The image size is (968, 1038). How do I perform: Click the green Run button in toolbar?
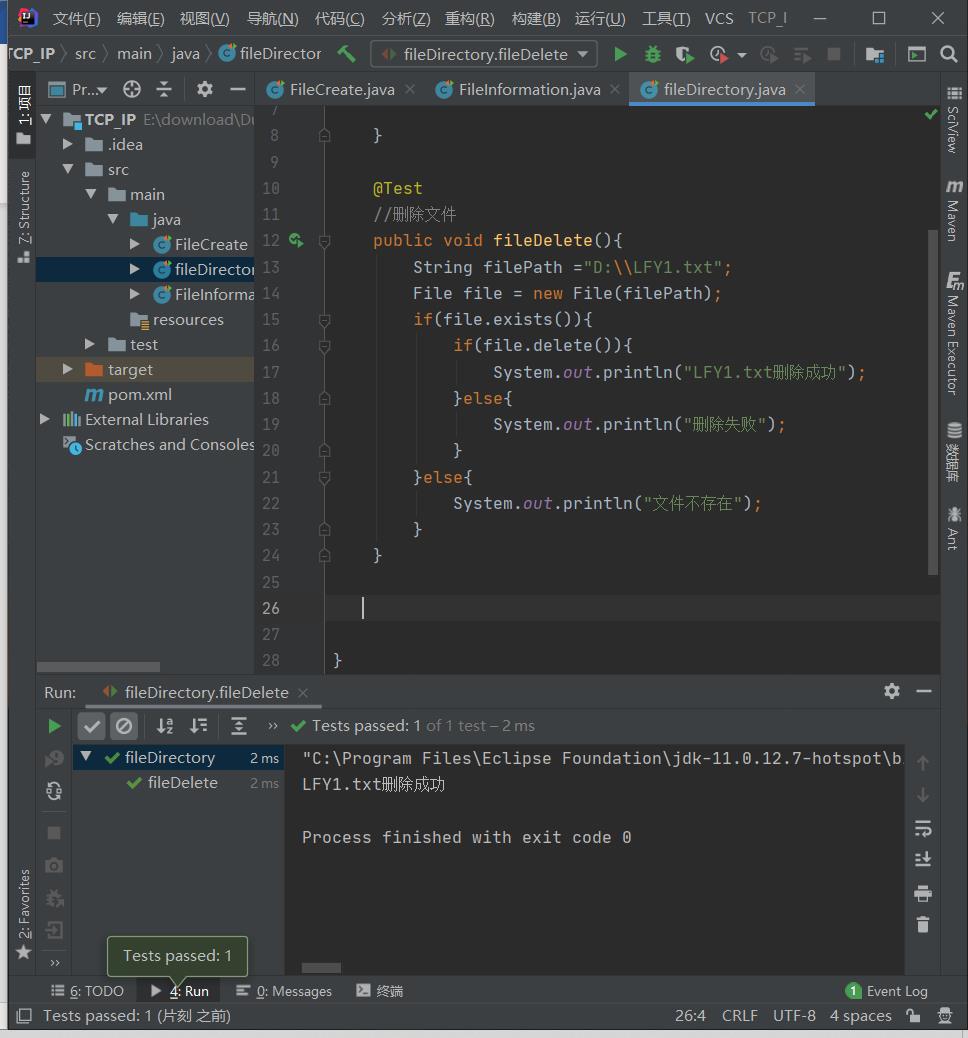tap(620, 54)
